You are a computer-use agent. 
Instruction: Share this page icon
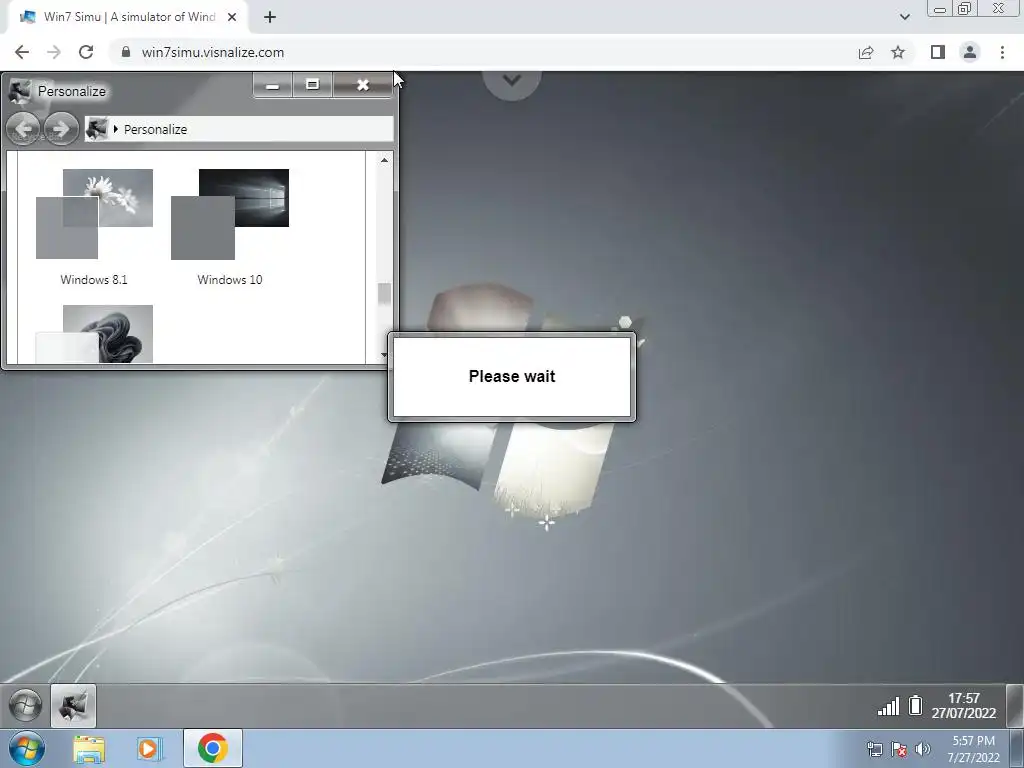866,52
